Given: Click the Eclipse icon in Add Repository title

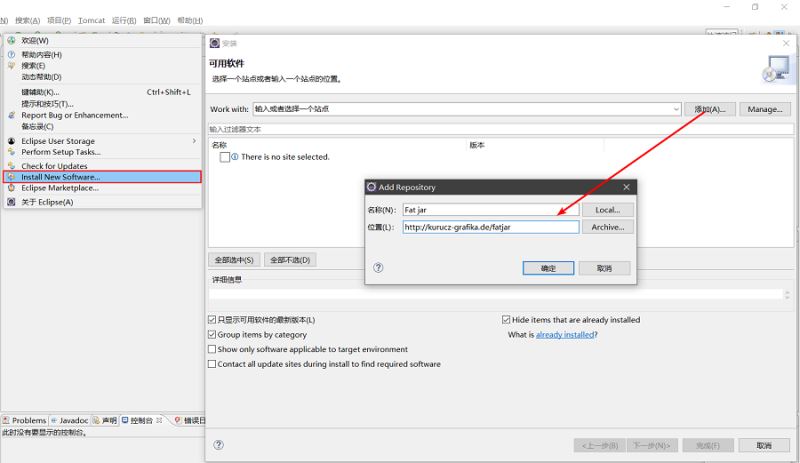Looking at the screenshot, I should click(x=371, y=187).
